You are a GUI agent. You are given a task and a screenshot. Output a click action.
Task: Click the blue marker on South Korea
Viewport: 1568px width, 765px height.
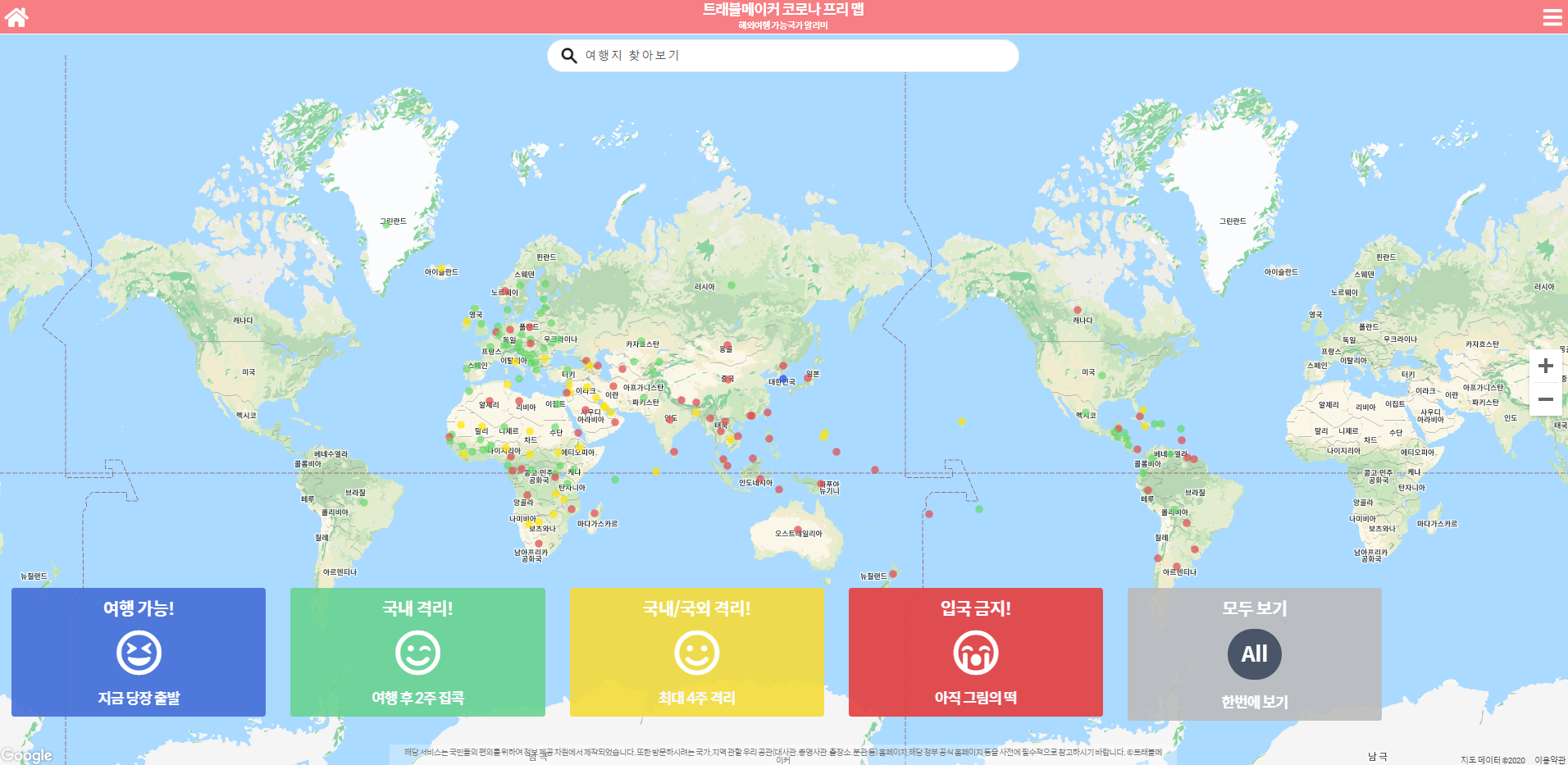783,380
